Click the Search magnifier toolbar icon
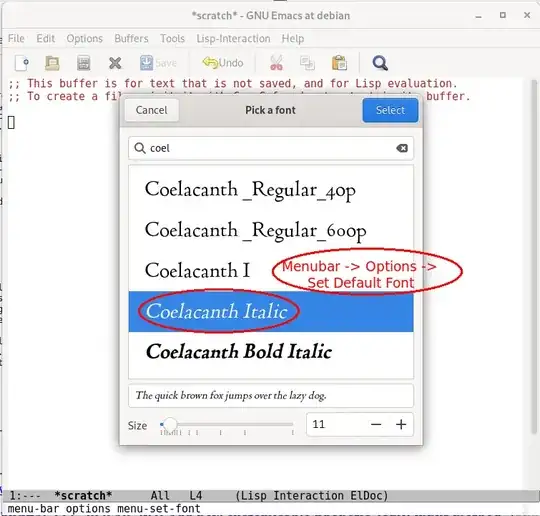Viewport: 540px width, 516px height. click(380, 63)
